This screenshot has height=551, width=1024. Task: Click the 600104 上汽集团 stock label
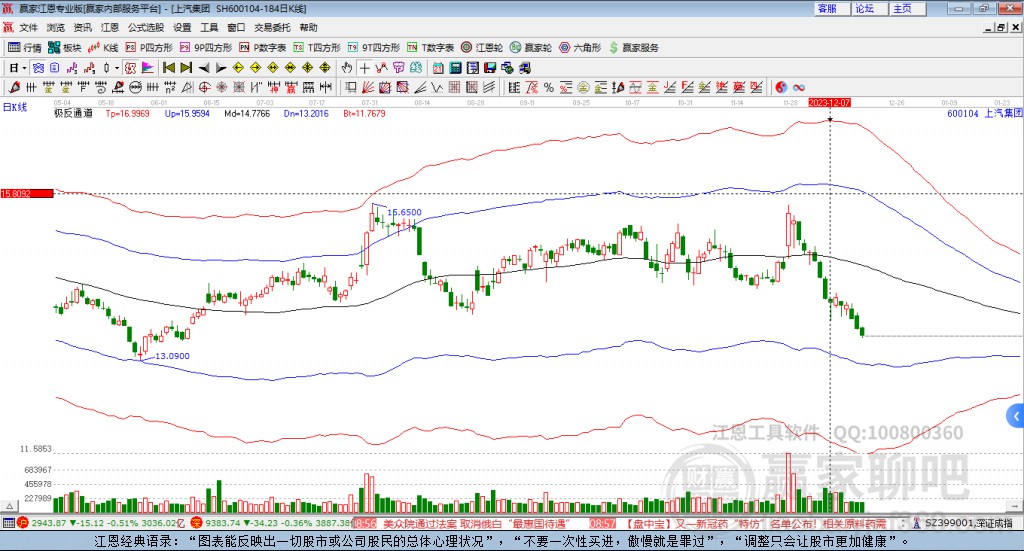point(984,114)
